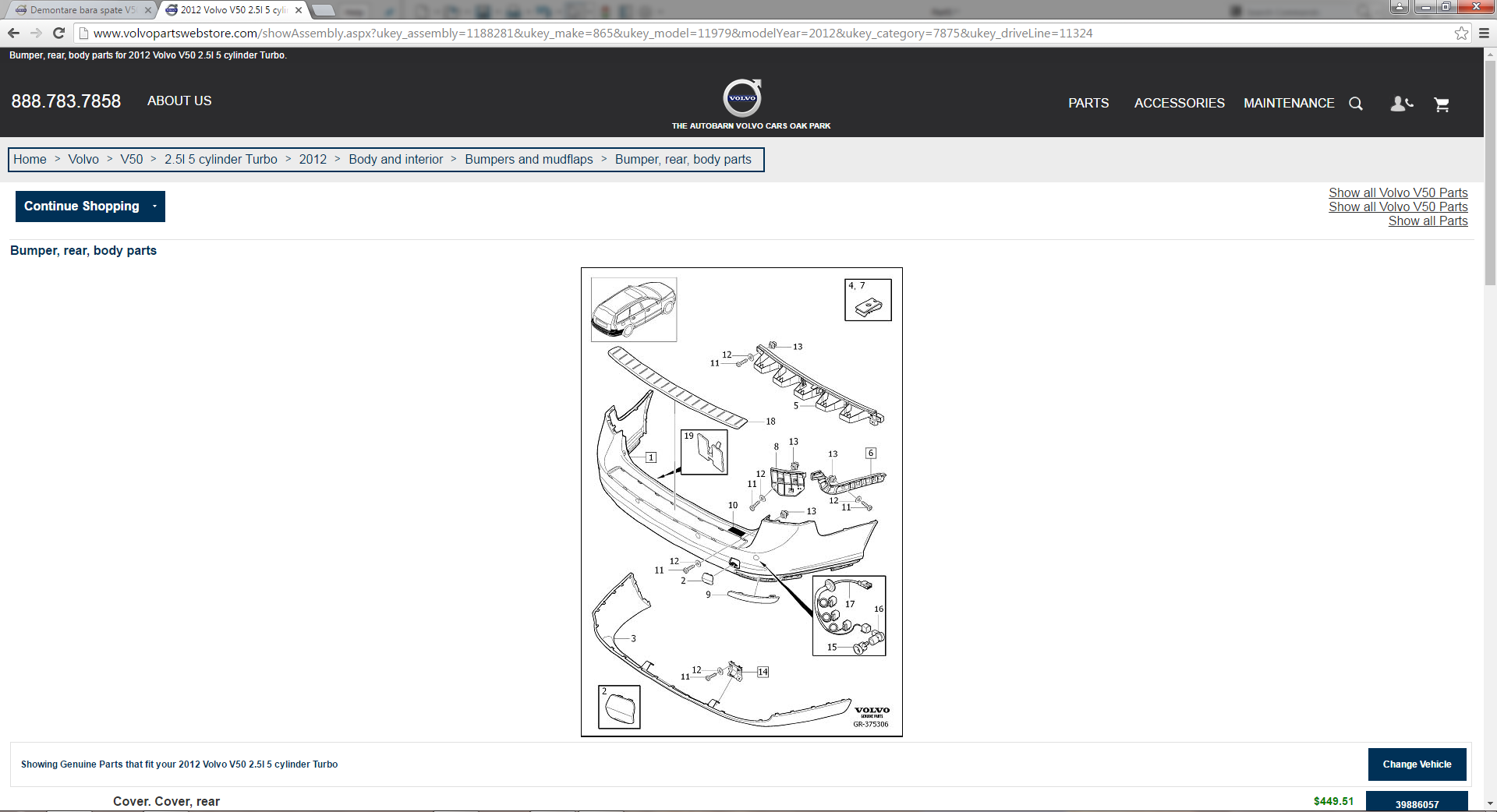Click scrollbar down arrow
1497x812 pixels.
[x=1490, y=803]
